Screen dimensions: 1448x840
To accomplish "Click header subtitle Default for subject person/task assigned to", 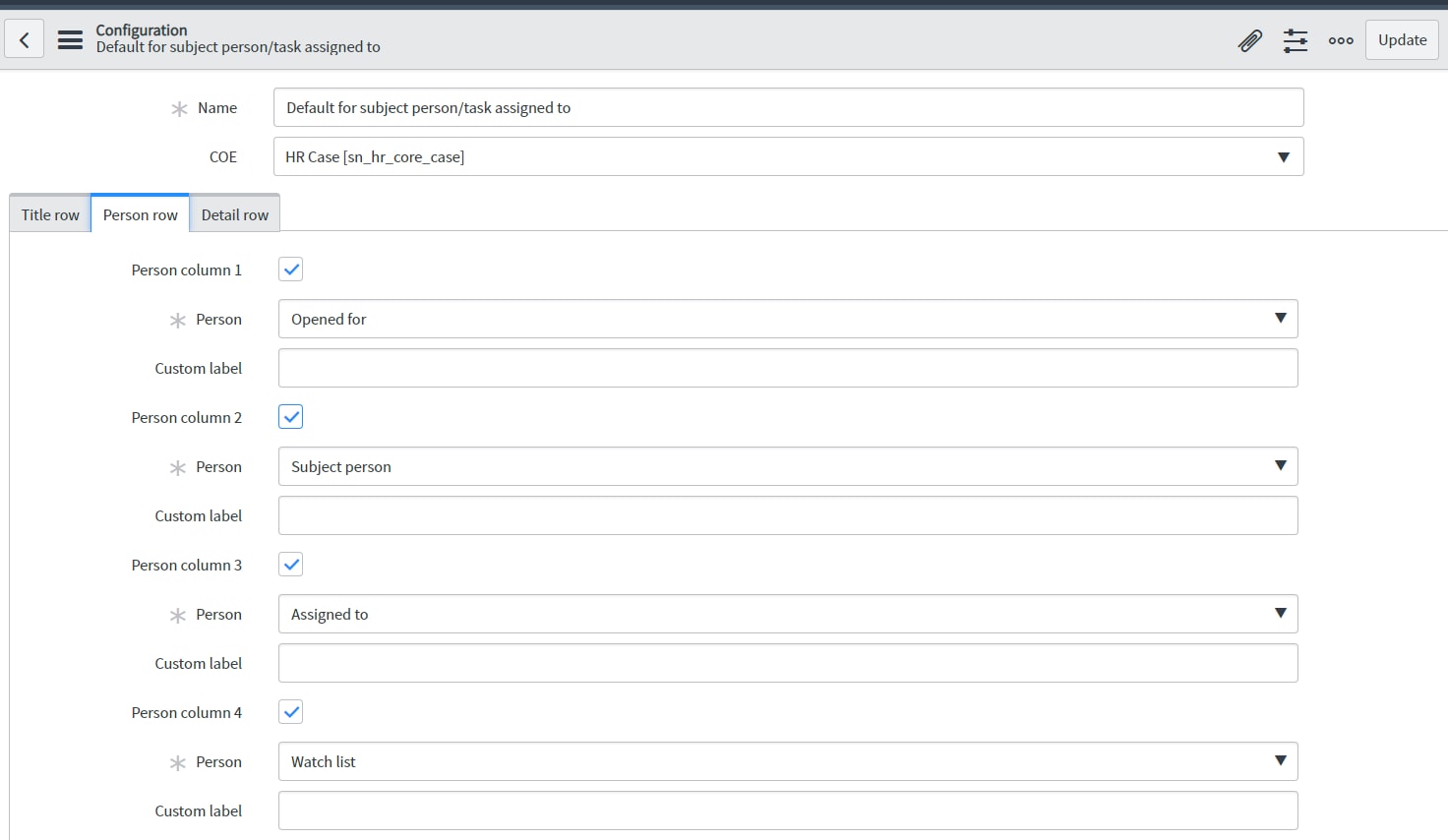I will 238,47.
